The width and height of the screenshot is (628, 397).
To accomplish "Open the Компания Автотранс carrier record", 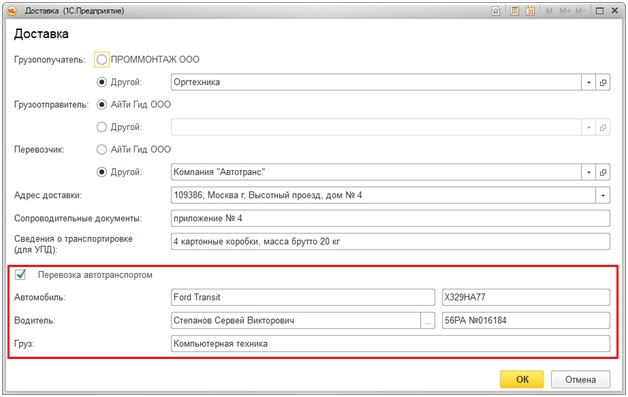I will click(603, 172).
